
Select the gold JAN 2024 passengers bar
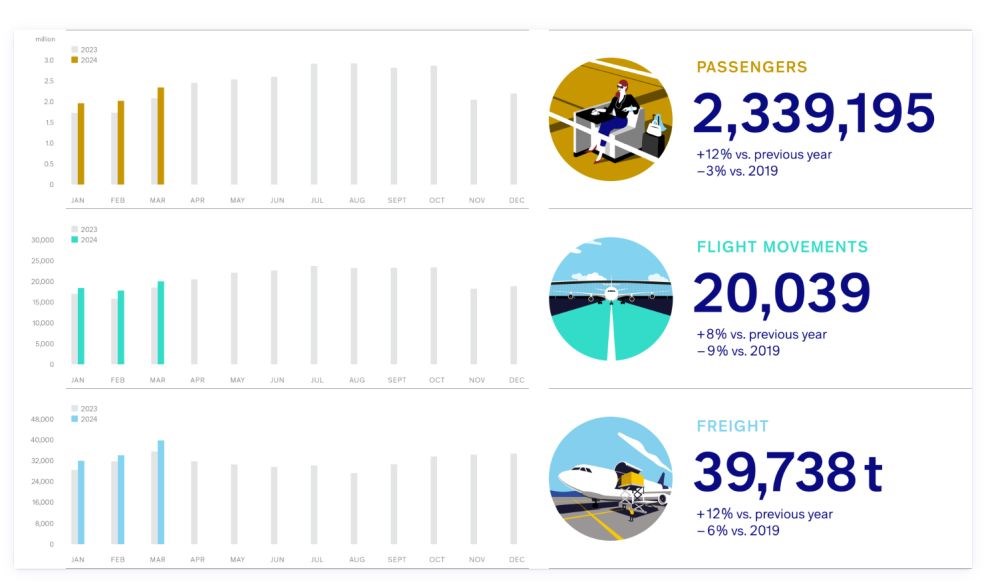(81, 143)
